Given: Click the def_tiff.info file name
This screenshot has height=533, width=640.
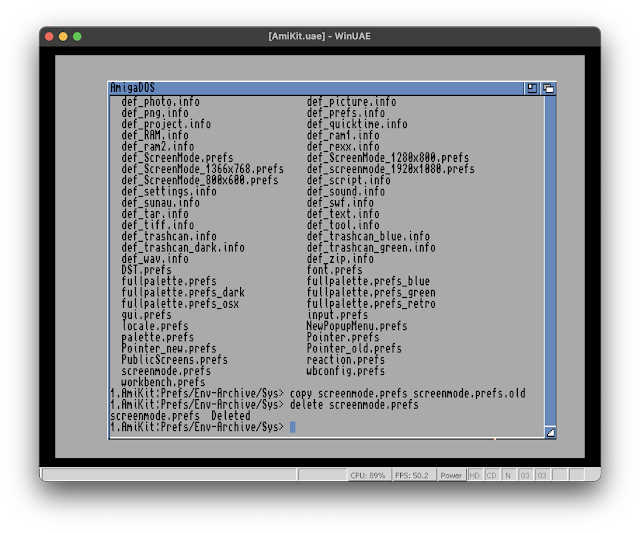Looking at the screenshot, I should coord(158,225).
